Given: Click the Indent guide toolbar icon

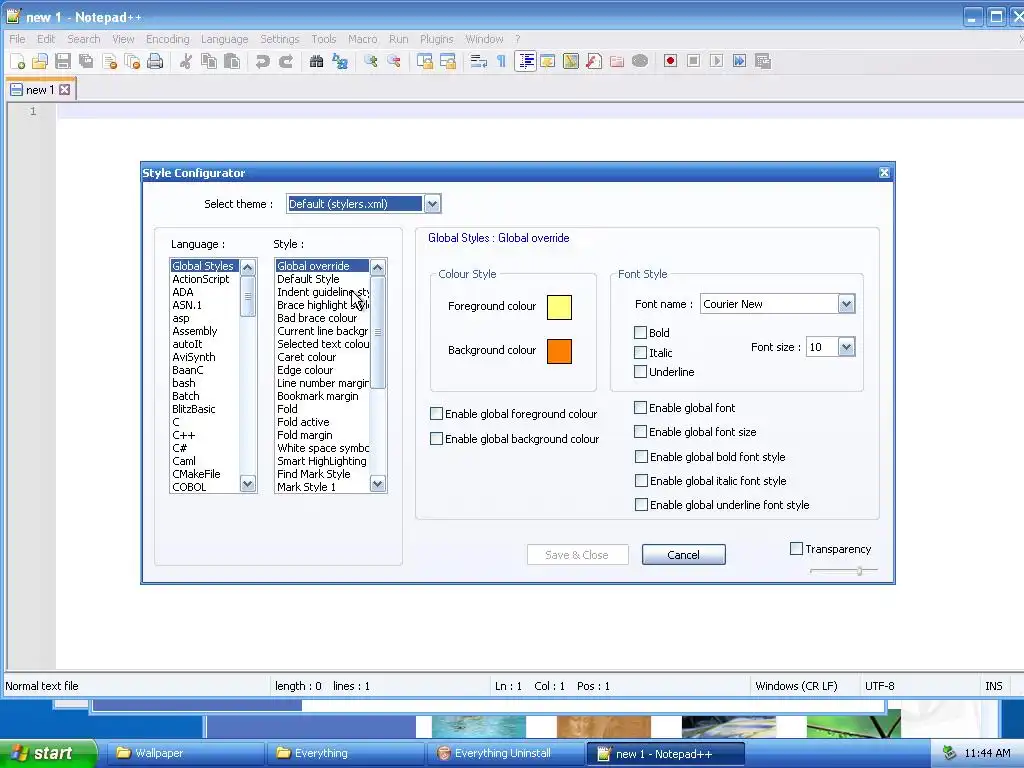Looking at the screenshot, I should (x=525, y=61).
